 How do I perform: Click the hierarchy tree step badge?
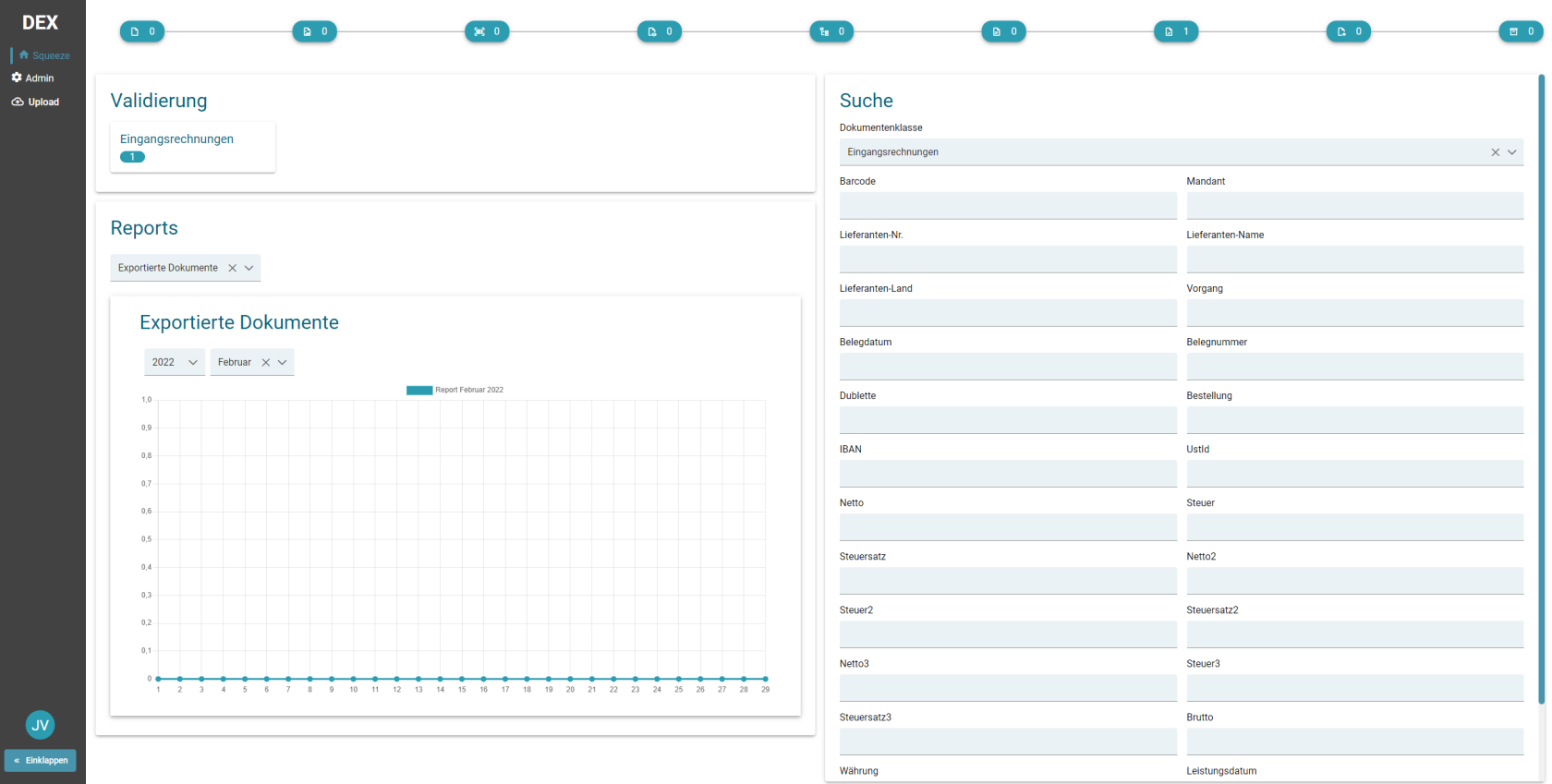click(x=831, y=31)
